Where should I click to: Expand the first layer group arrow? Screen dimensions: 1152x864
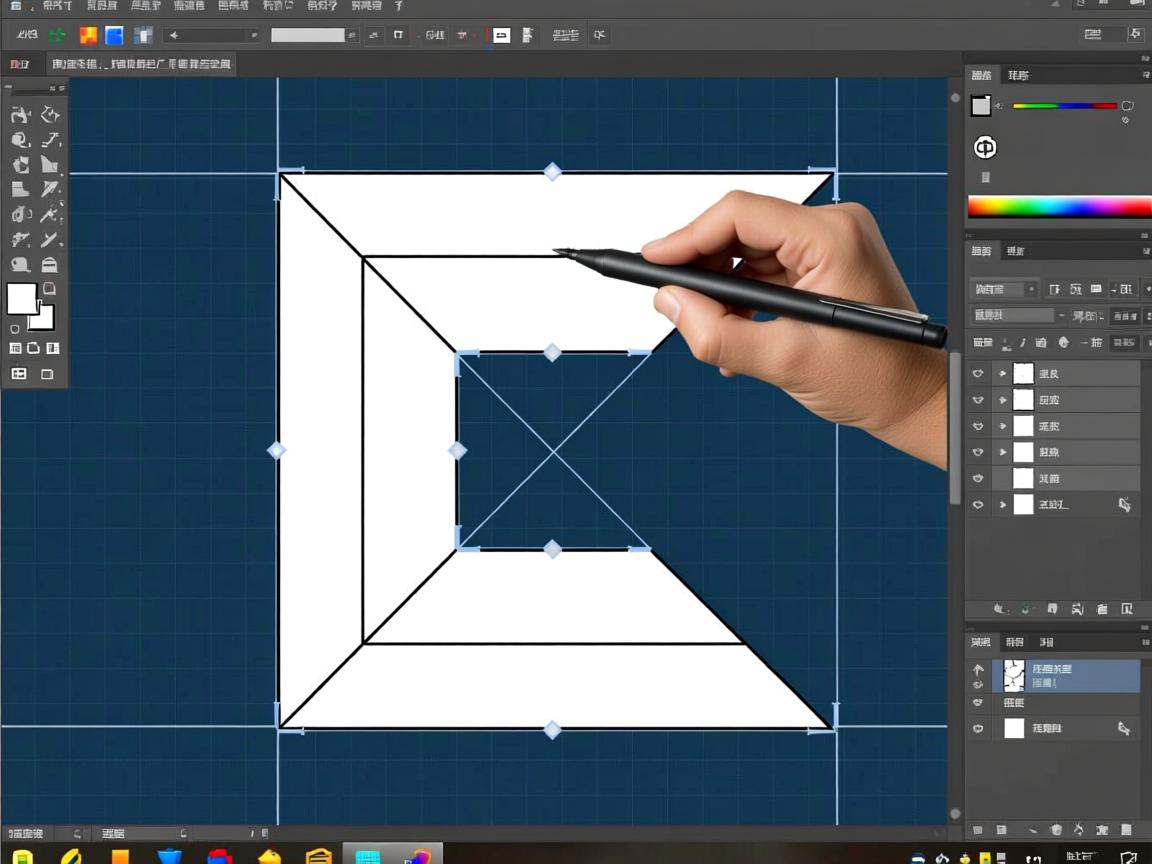tap(1003, 374)
